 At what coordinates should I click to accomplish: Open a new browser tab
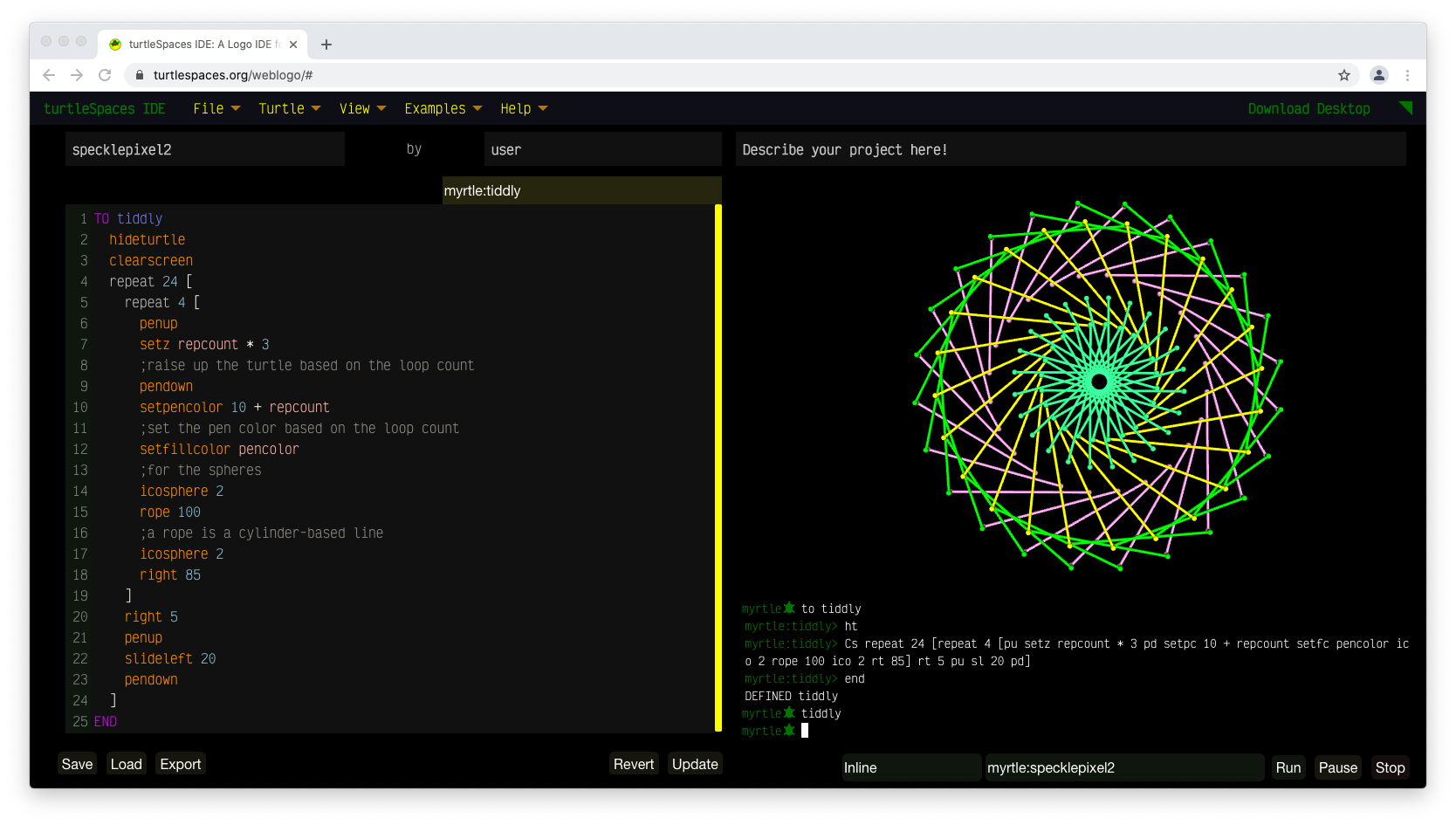[x=326, y=45]
